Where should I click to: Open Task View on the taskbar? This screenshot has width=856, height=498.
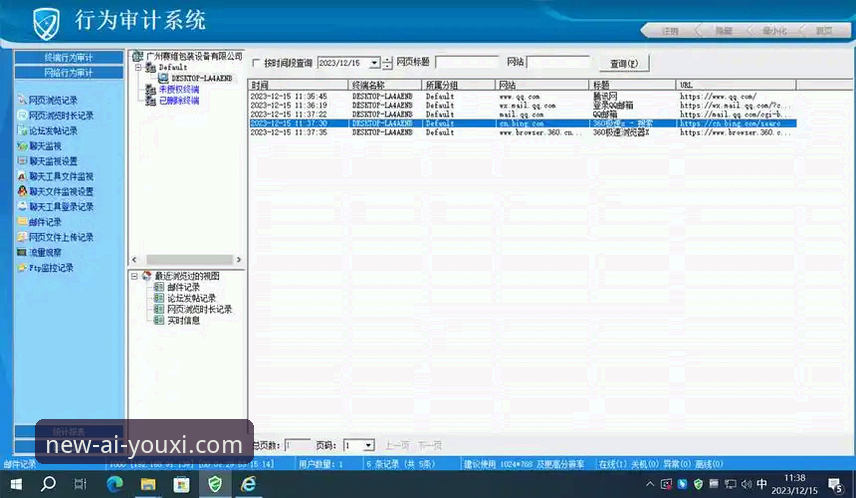[x=80, y=484]
